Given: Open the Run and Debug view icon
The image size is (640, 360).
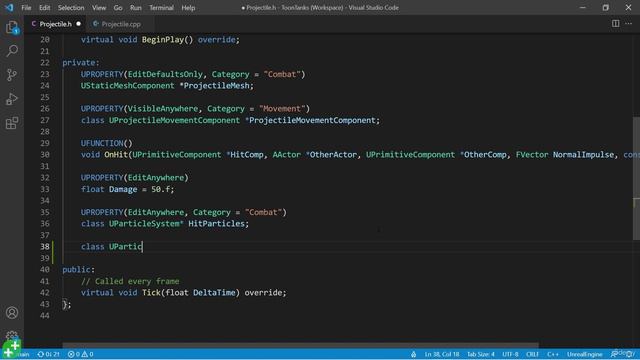Looking at the screenshot, I should tap(12, 99).
